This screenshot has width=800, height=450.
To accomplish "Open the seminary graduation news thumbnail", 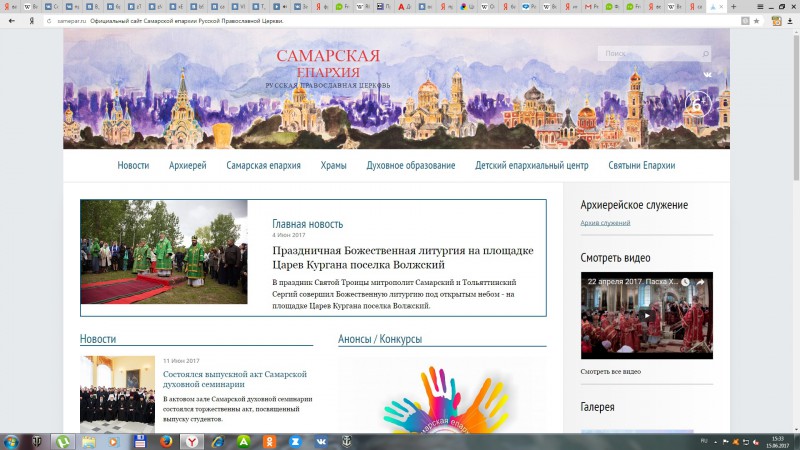I will [x=117, y=394].
